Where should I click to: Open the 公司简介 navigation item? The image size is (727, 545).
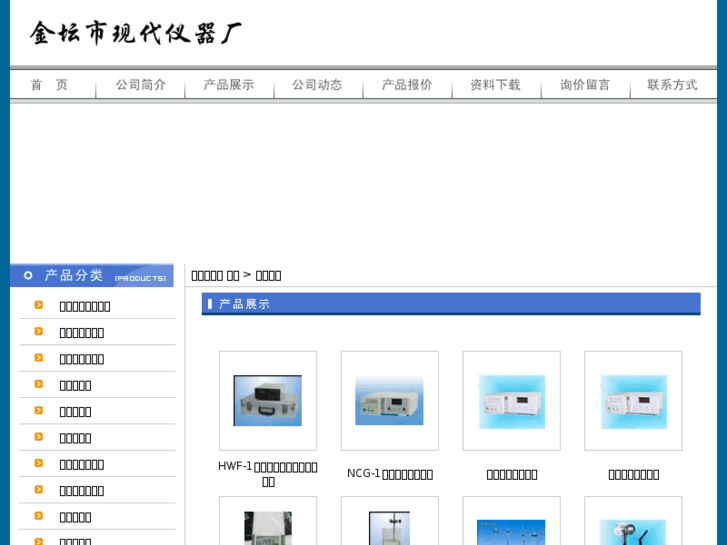(x=141, y=85)
